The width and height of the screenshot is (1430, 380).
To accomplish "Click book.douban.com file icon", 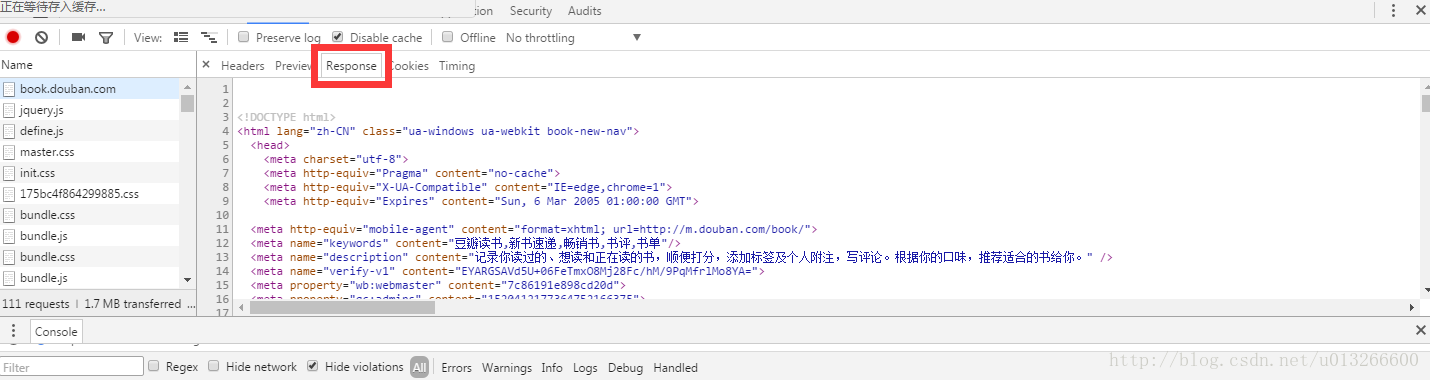I will [9, 89].
